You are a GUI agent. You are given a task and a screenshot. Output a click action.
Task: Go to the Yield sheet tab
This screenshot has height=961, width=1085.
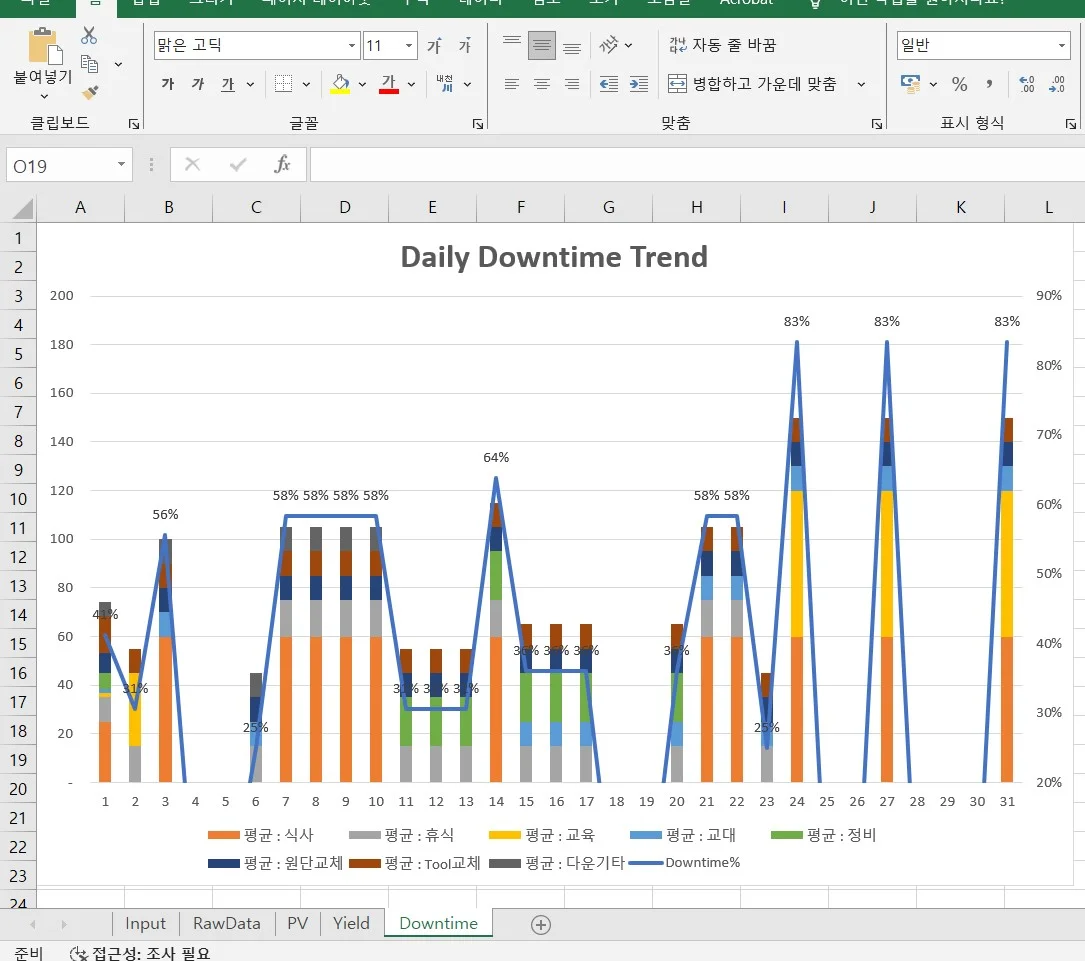(x=352, y=924)
